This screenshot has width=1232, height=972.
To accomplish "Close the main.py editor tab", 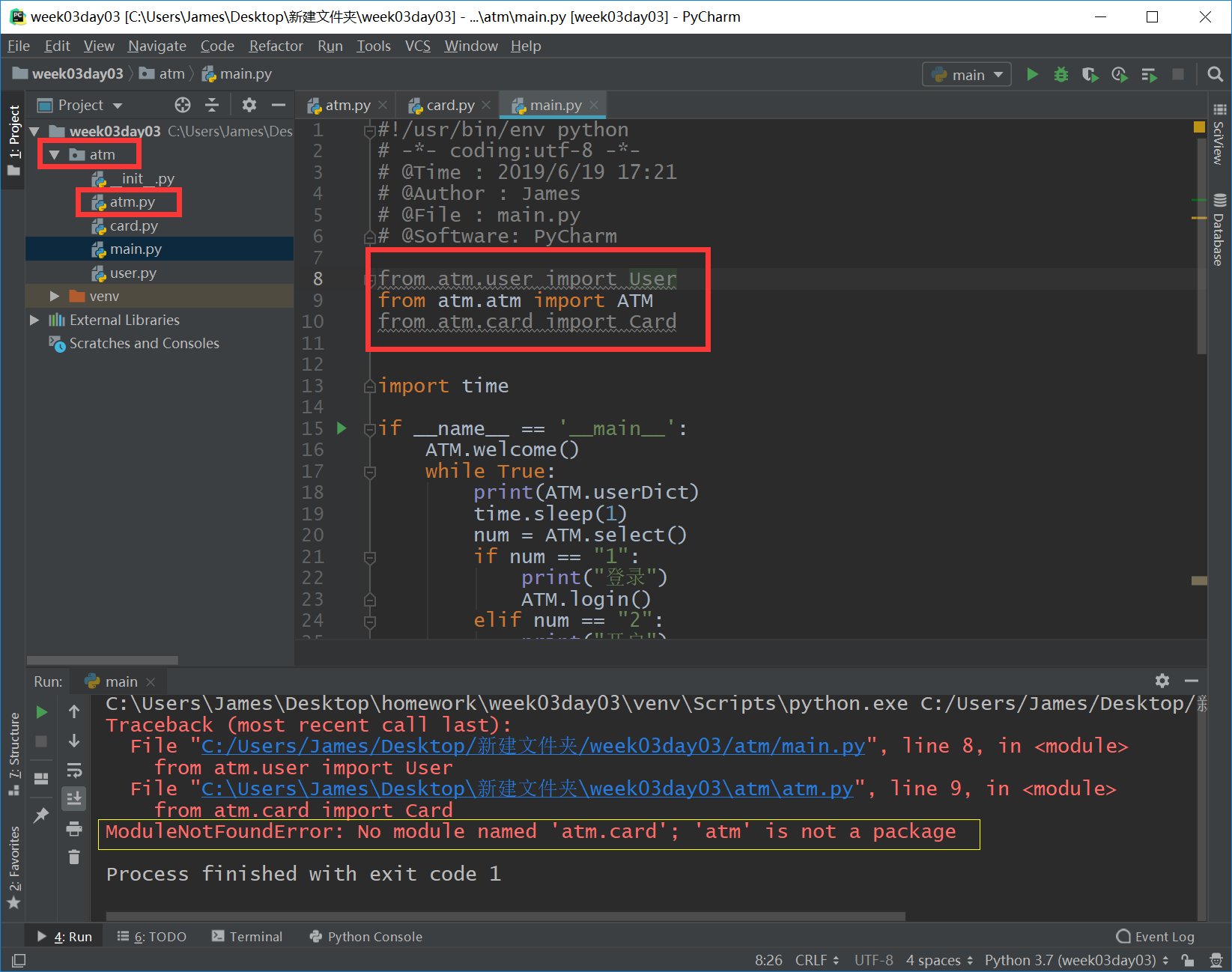I will click(594, 105).
